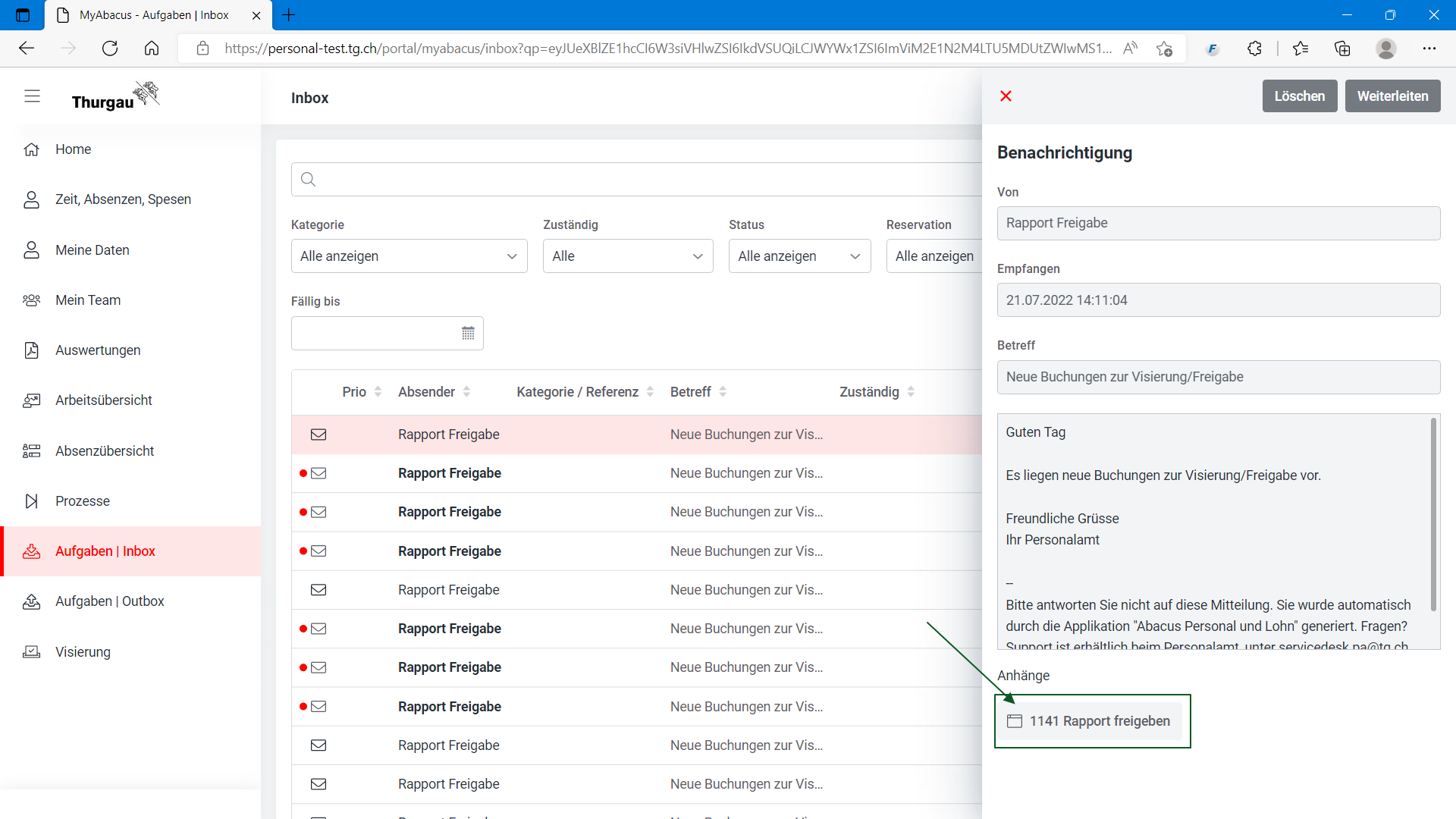Navigate to Zeit, Absenzen, Spesen
Screen dimensions: 1456x819
coord(123,199)
